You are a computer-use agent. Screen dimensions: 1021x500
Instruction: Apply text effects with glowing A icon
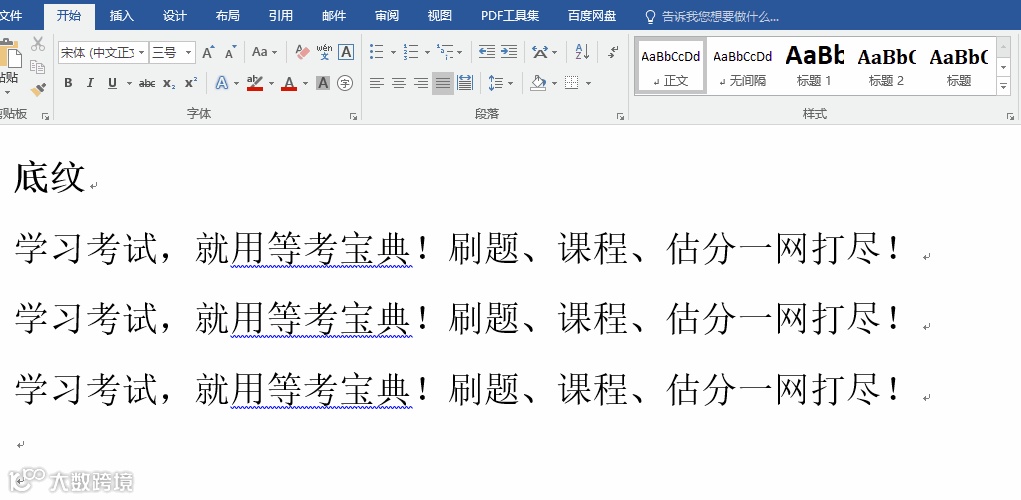coord(222,83)
